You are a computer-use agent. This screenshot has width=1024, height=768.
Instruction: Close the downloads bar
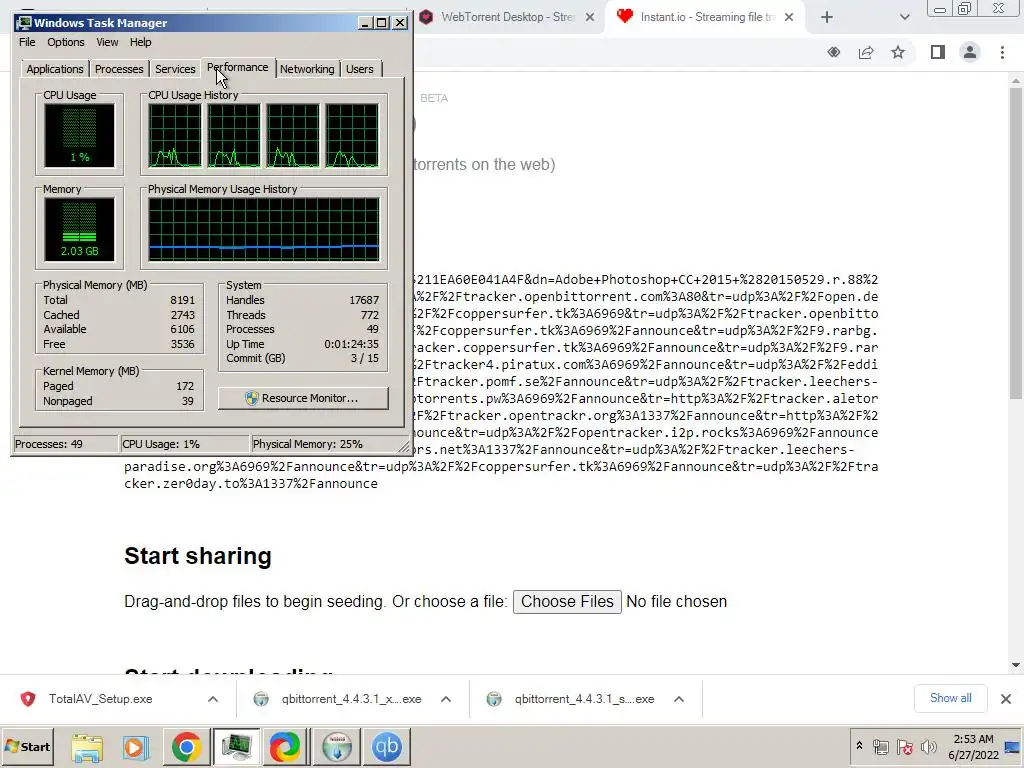pos(1006,699)
